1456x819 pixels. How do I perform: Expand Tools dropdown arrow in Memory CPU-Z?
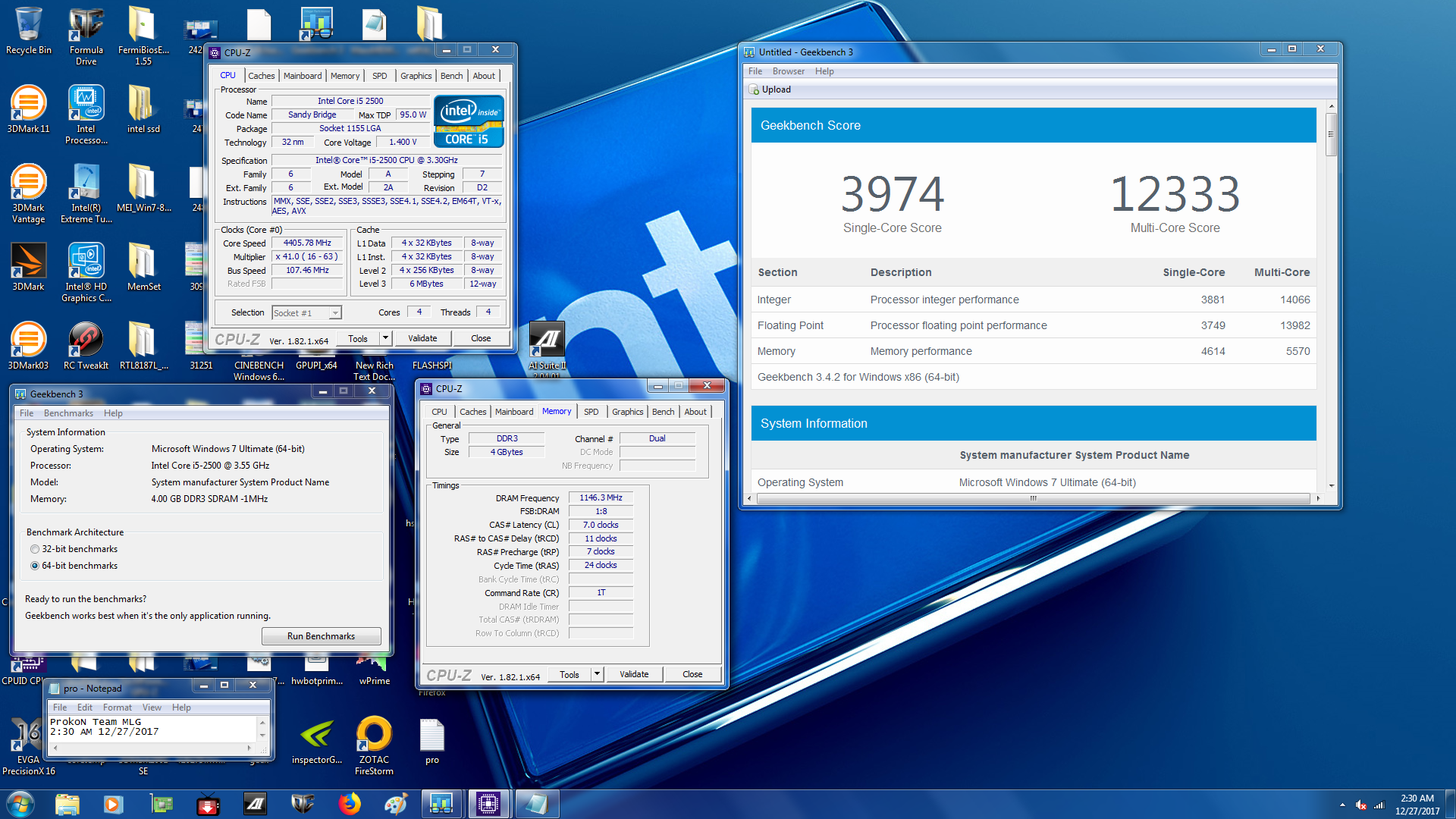tap(597, 674)
